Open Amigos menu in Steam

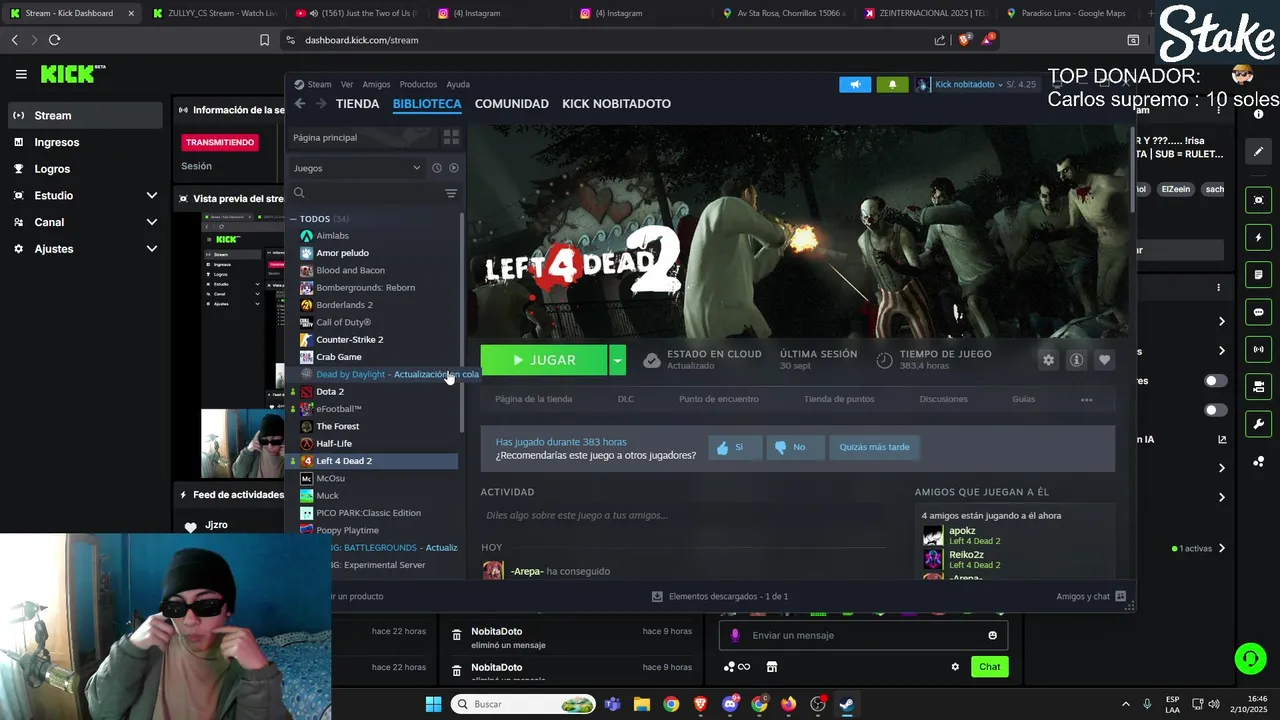(x=376, y=85)
